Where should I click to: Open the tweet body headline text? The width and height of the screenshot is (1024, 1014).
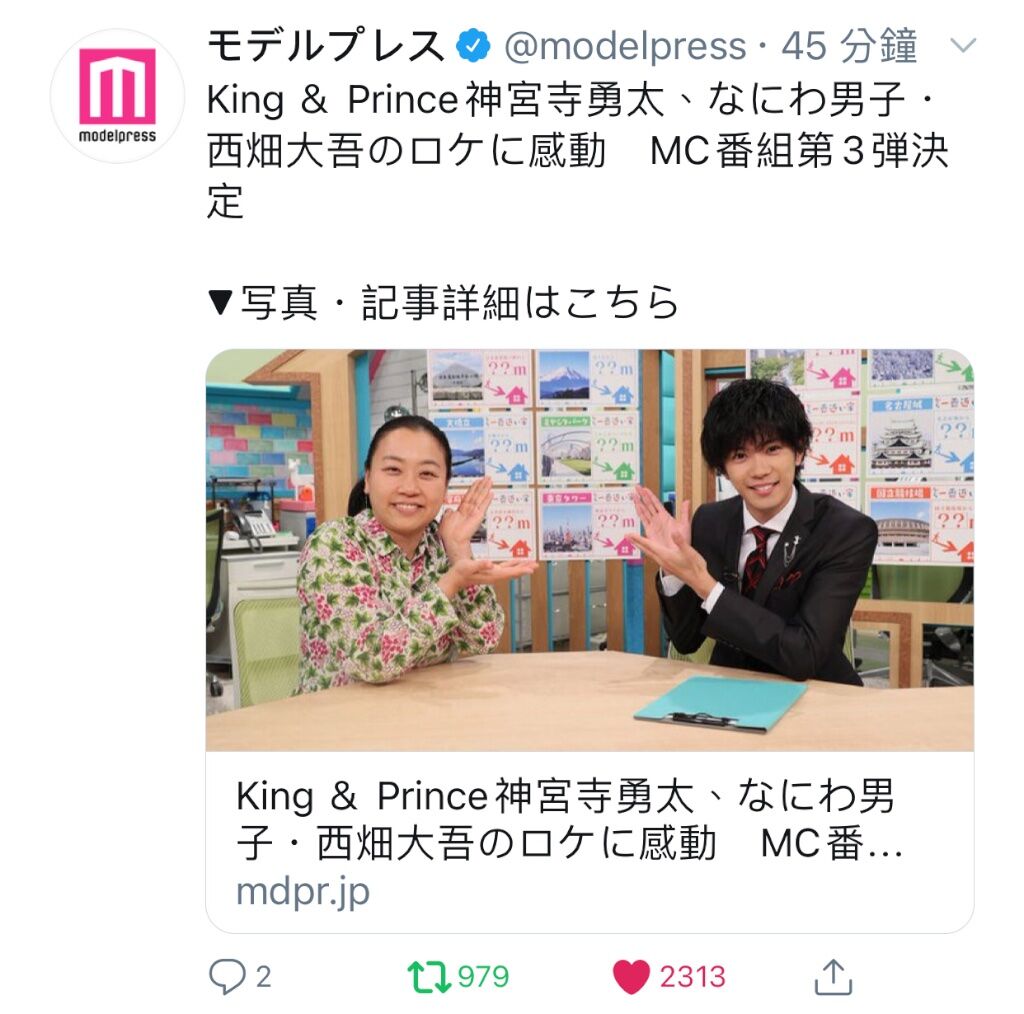[x=578, y=150]
